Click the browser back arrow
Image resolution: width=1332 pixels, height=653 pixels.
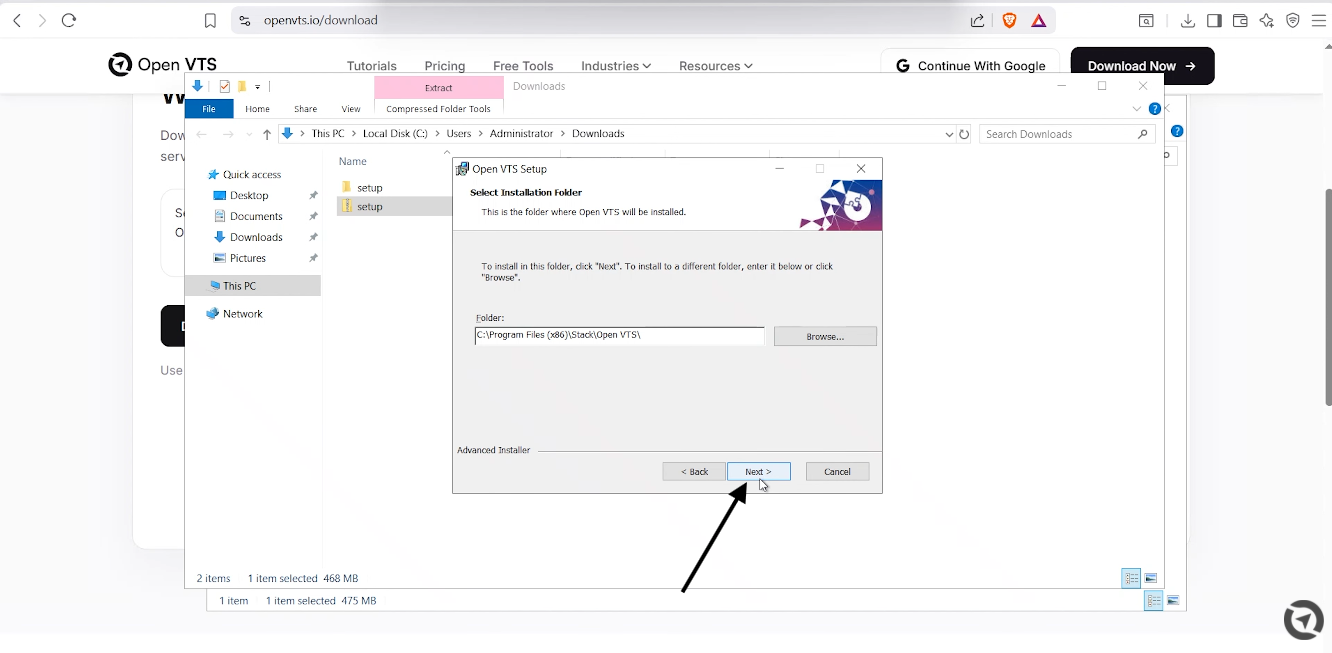tap(17, 20)
